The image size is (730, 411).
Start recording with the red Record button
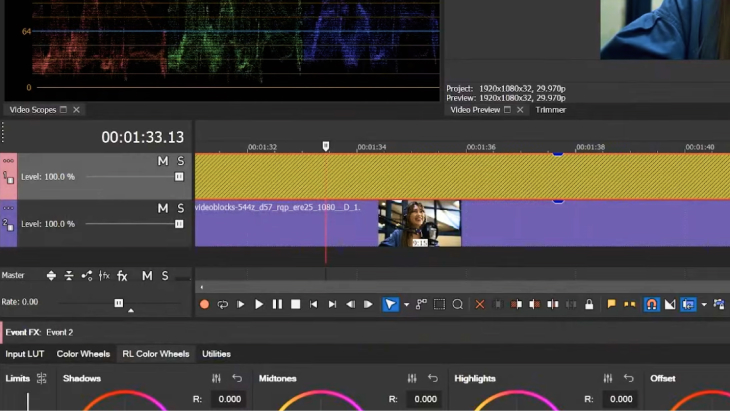click(x=204, y=304)
